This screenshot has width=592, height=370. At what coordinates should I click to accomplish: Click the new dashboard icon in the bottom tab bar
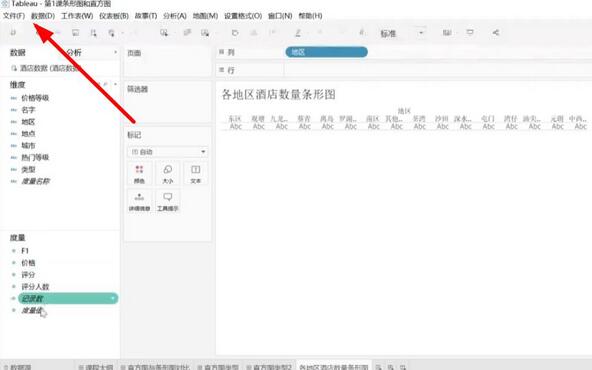tap(391, 367)
